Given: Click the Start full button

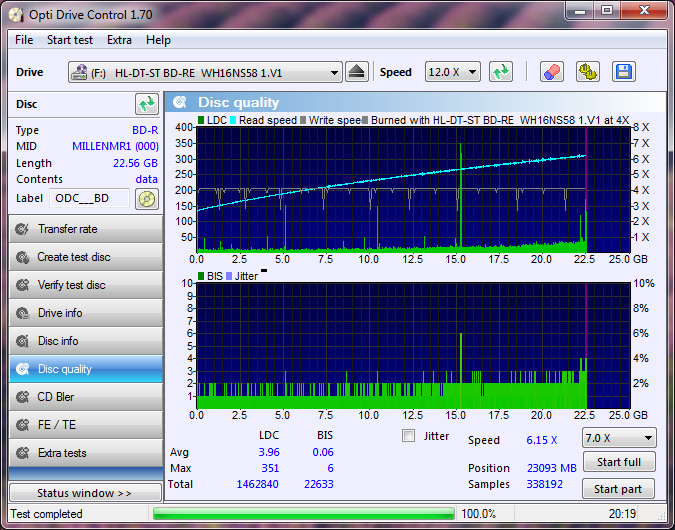Looking at the screenshot, I should point(618,462).
